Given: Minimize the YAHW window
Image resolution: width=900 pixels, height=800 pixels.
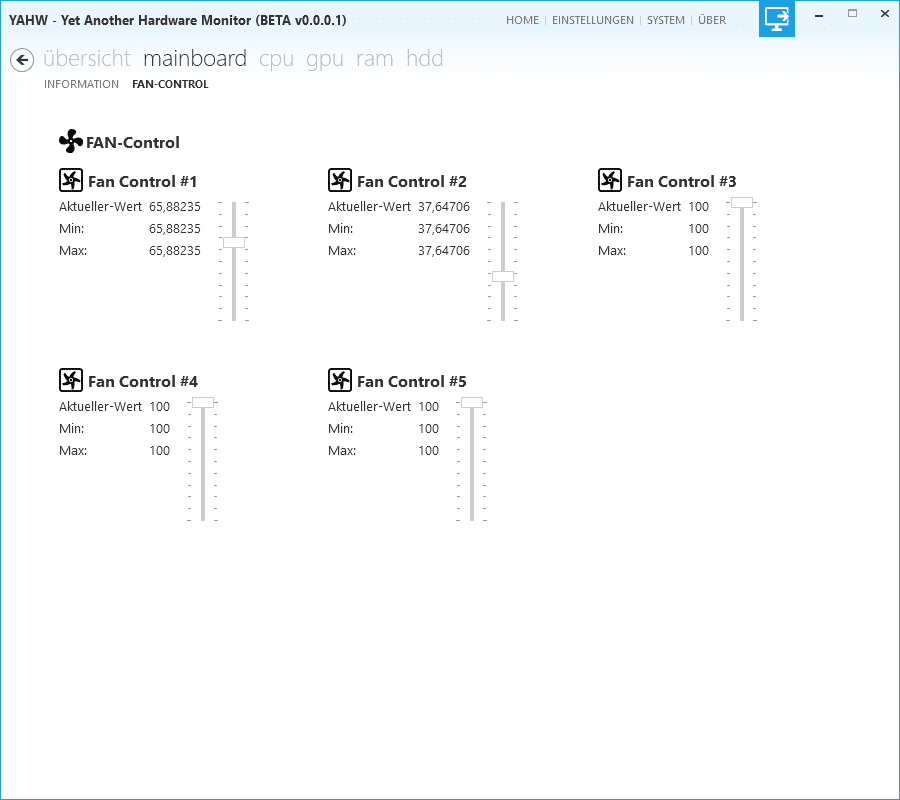Looking at the screenshot, I should point(819,15).
